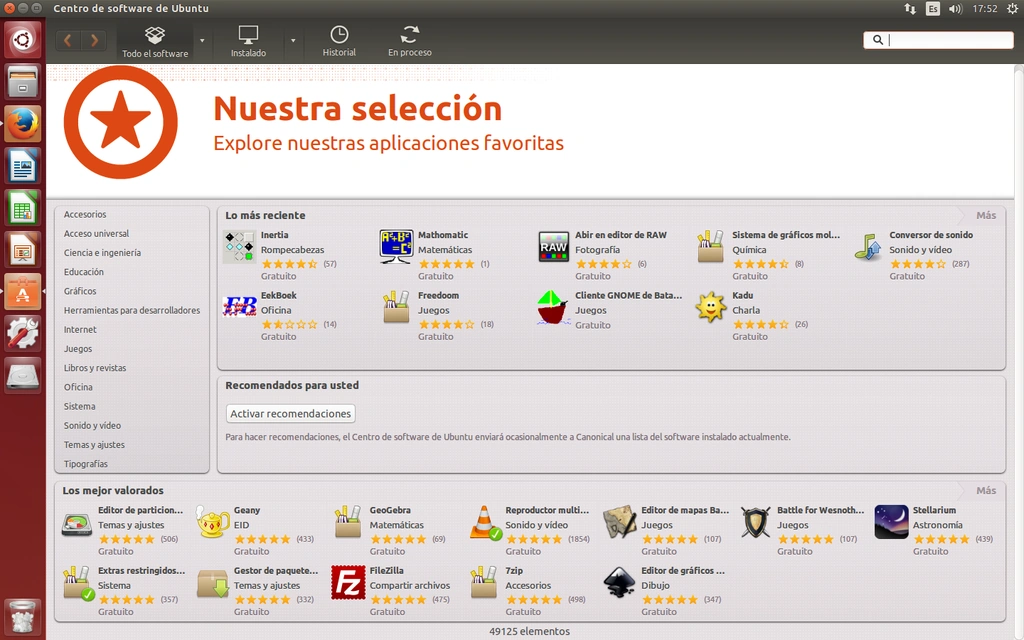This screenshot has height=640, width=1024.
Task: Open the Mathomatic app icon
Action: (396, 247)
